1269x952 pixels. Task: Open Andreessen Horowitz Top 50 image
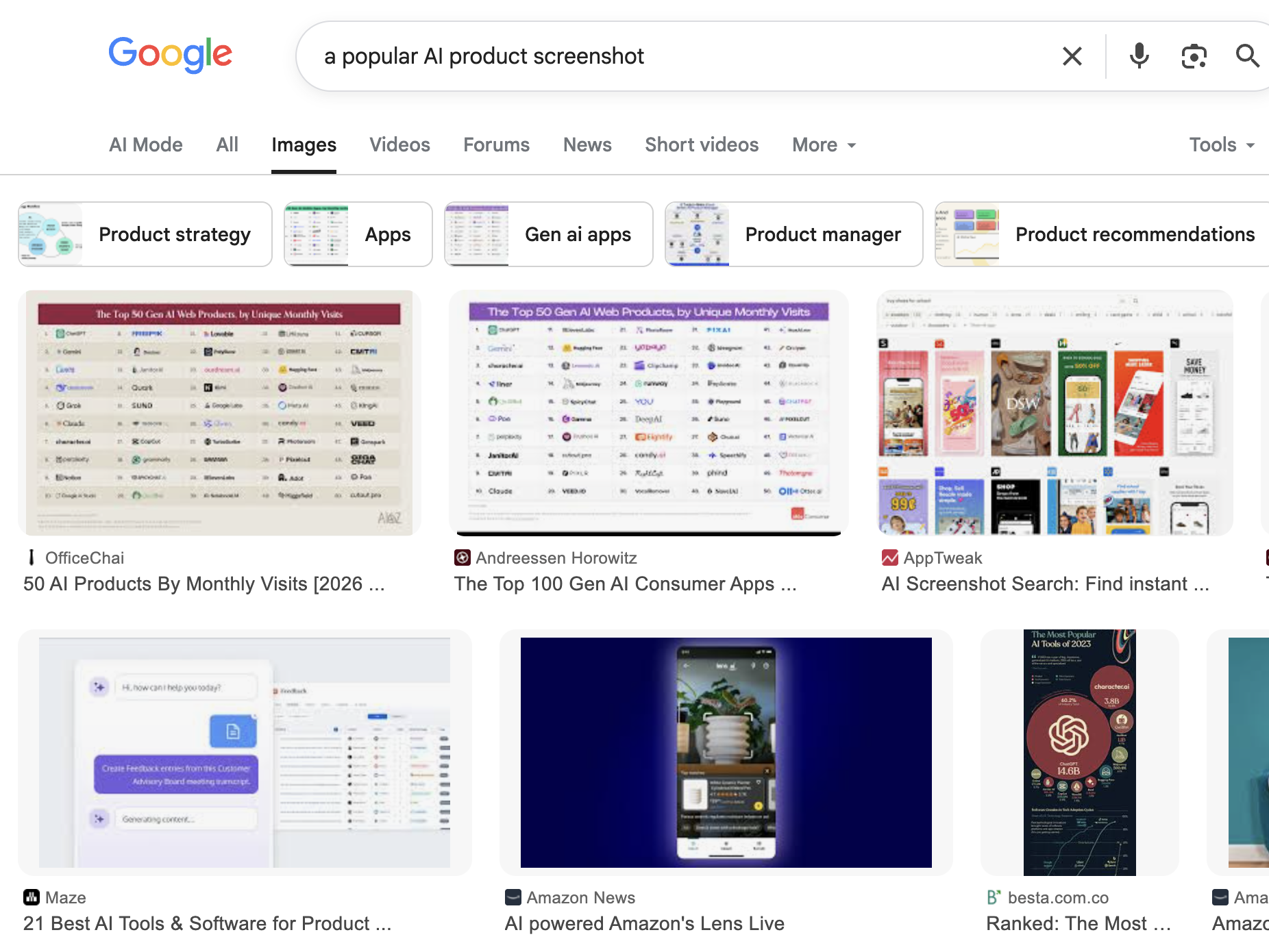[x=648, y=413]
